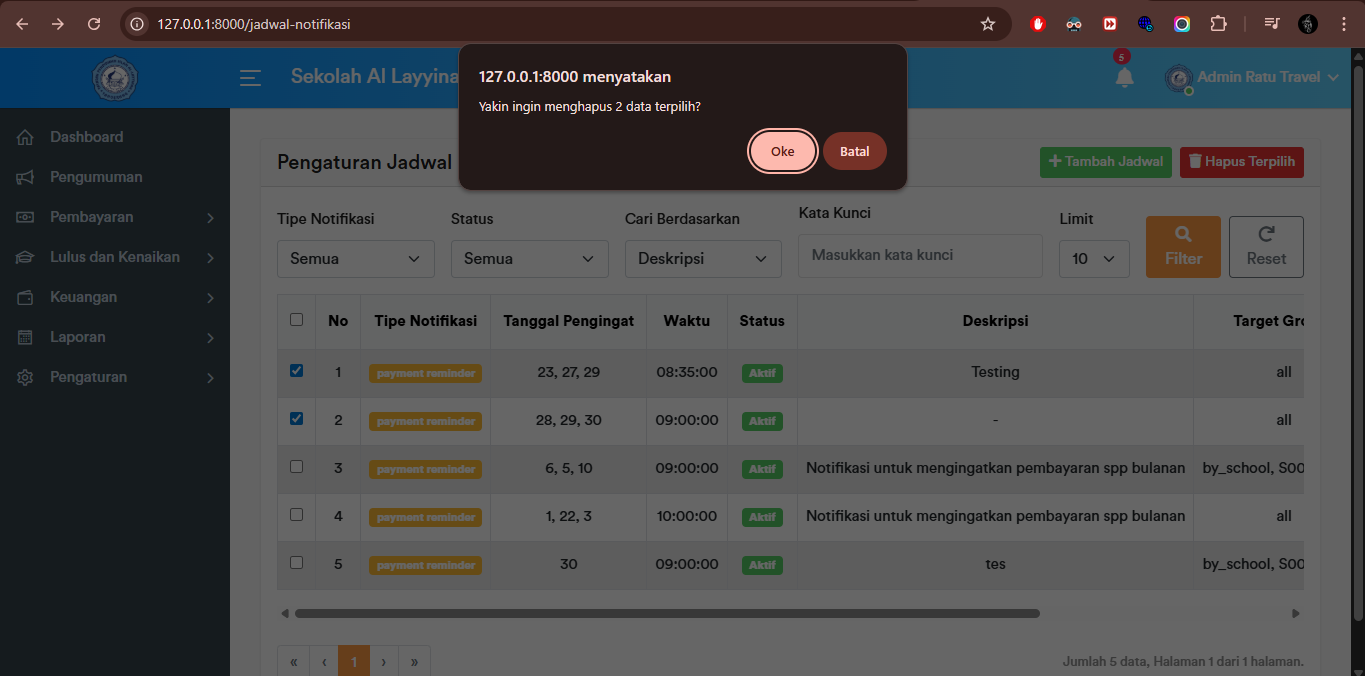The width and height of the screenshot is (1365, 676).
Task: Uncheck the checkbox on row 1
Action: [x=295, y=370]
